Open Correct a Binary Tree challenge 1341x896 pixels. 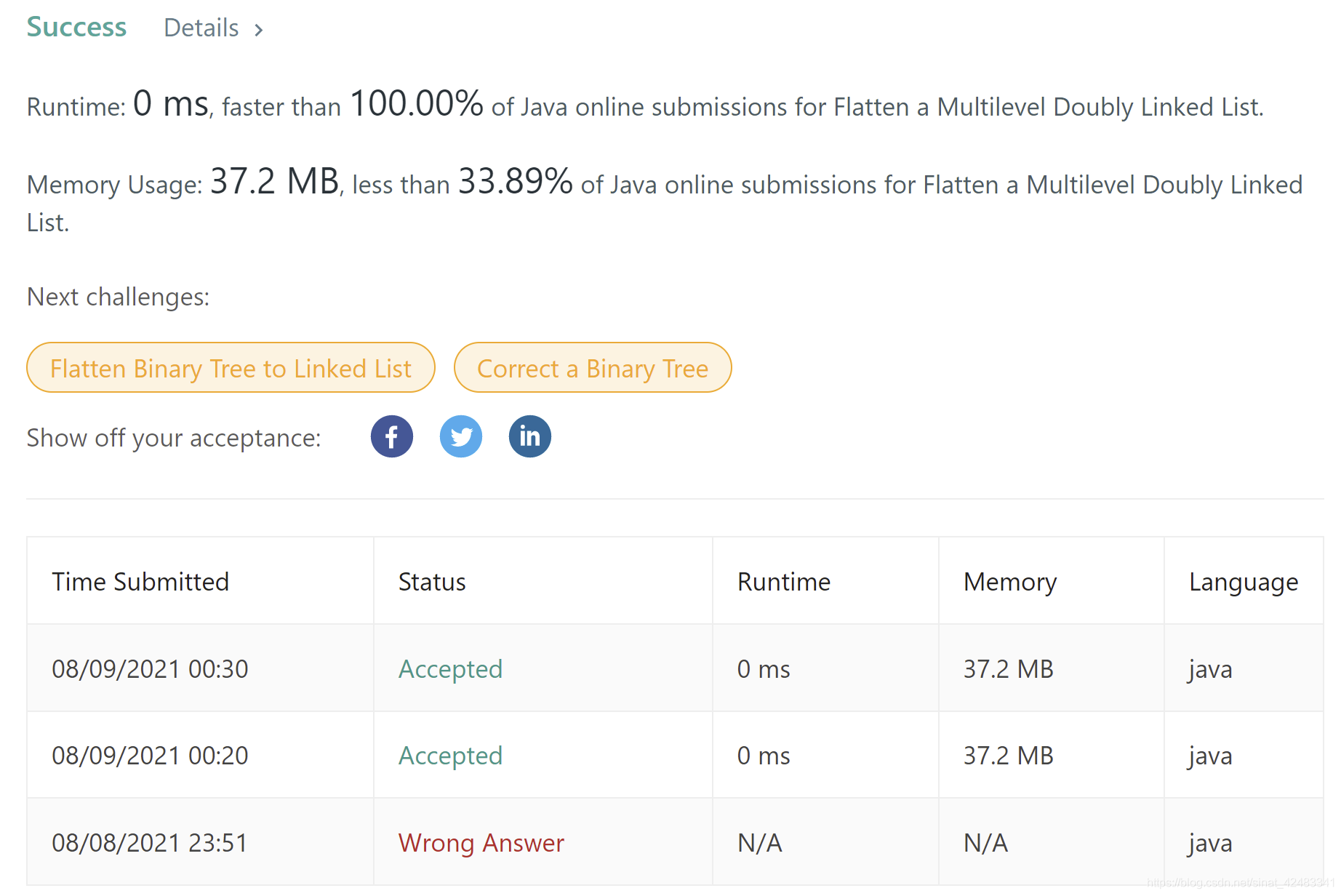[x=593, y=367]
